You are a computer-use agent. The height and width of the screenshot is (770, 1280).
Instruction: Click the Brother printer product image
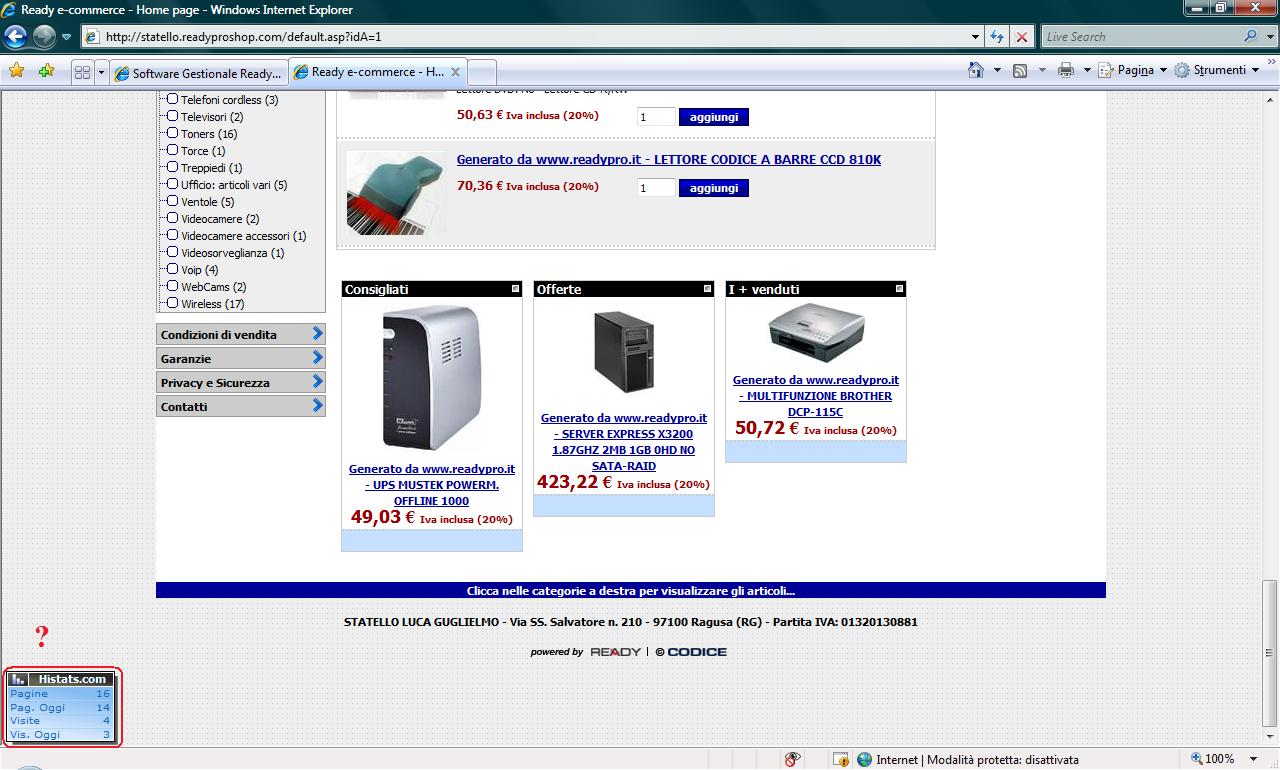coord(816,332)
